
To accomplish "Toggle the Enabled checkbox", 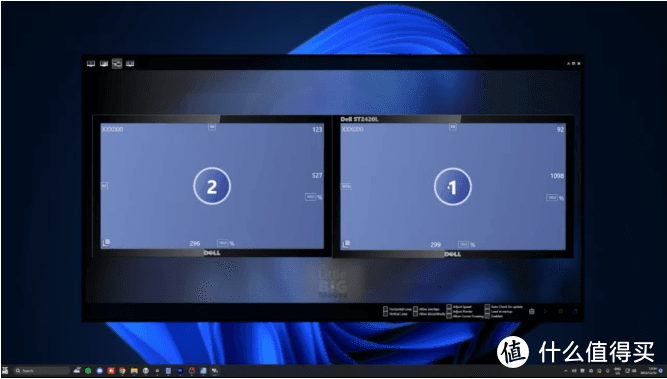I will [487, 316].
